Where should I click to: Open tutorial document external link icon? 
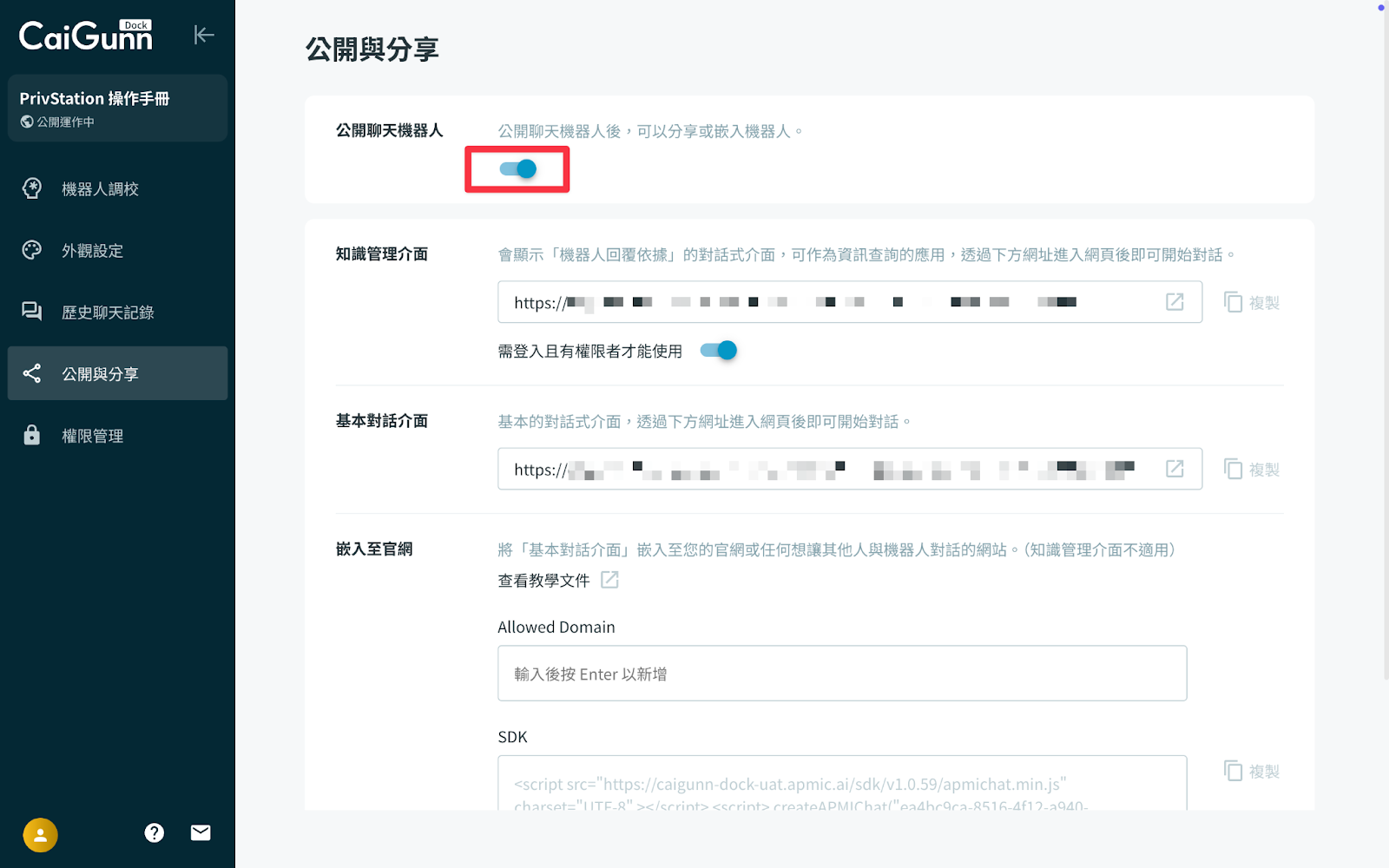pyautogui.click(x=609, y=580)
